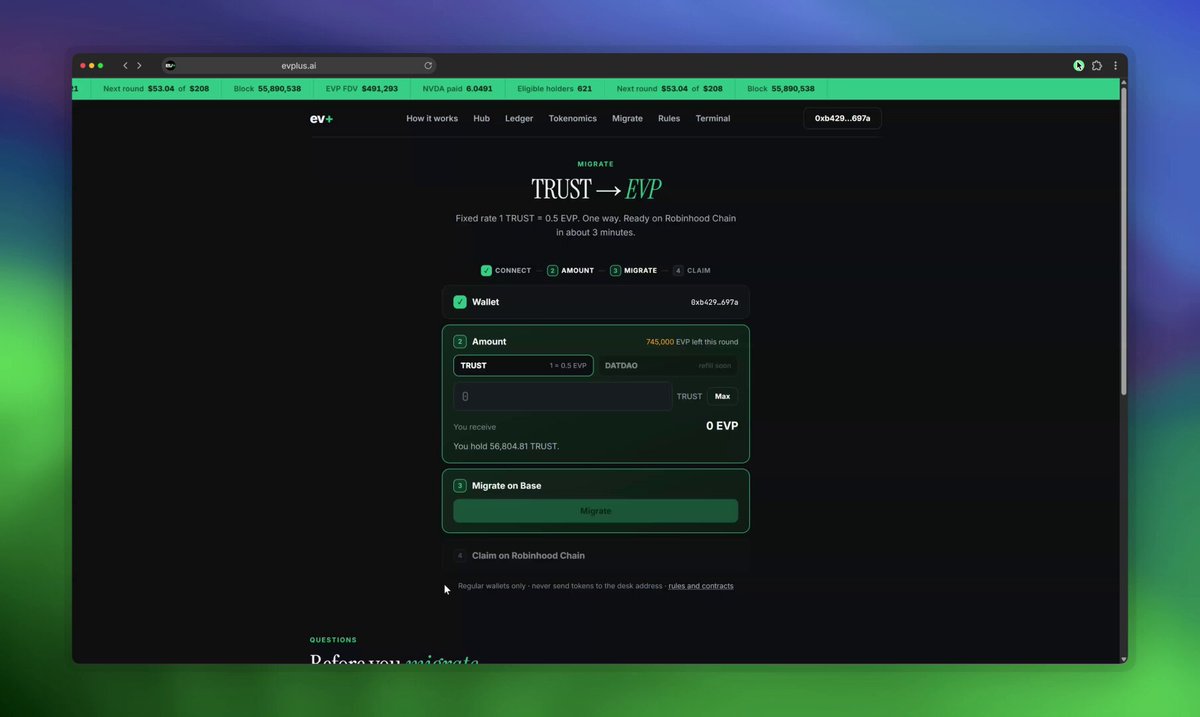Open the wallet address button in the header
The width and height of the screenshot is (1200, 717).
843,119
